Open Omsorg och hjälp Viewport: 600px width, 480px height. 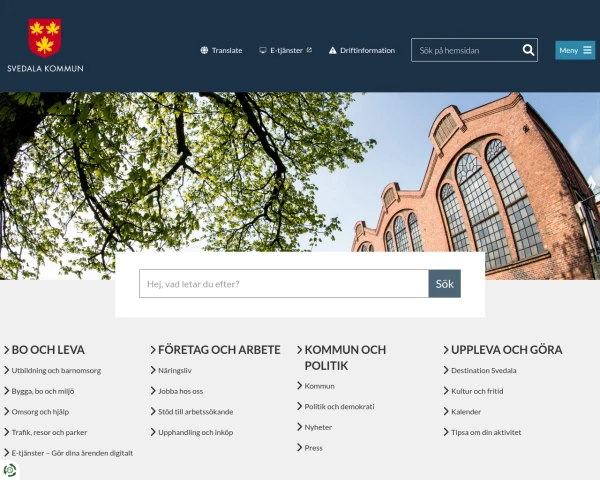[x=40, y=412]
